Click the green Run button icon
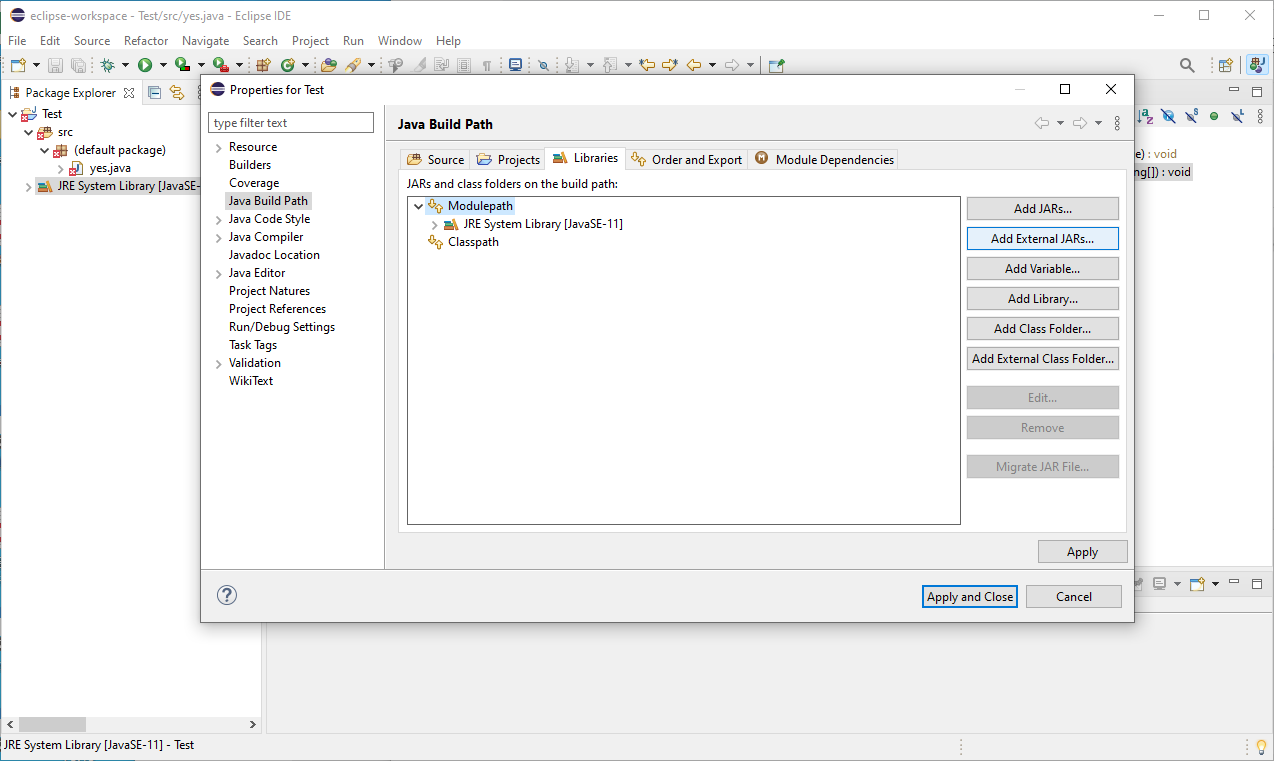Screen dimensions: 1274x761 click(145, 65)
